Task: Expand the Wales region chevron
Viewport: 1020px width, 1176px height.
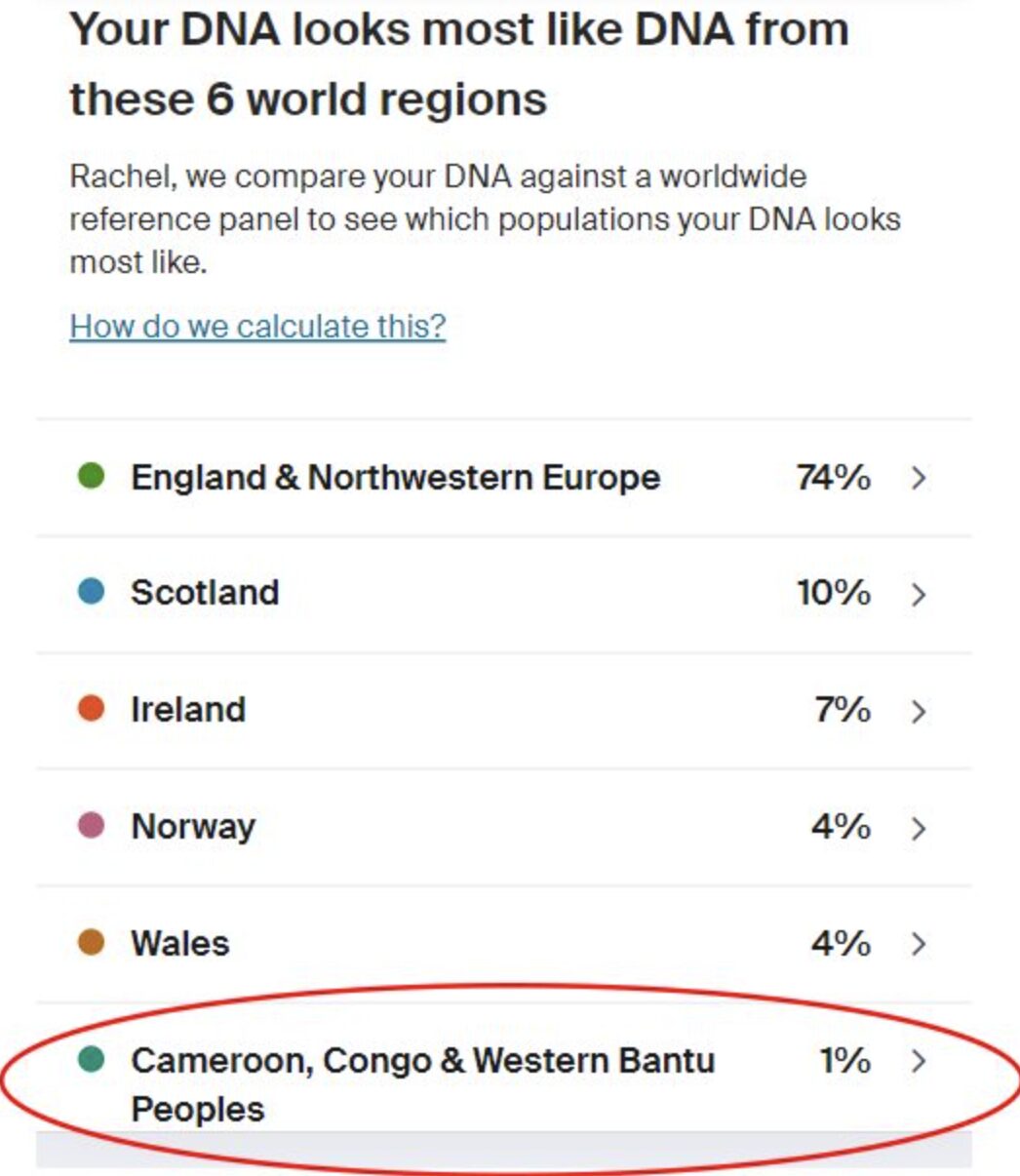Action: click(x=919, y=944)
